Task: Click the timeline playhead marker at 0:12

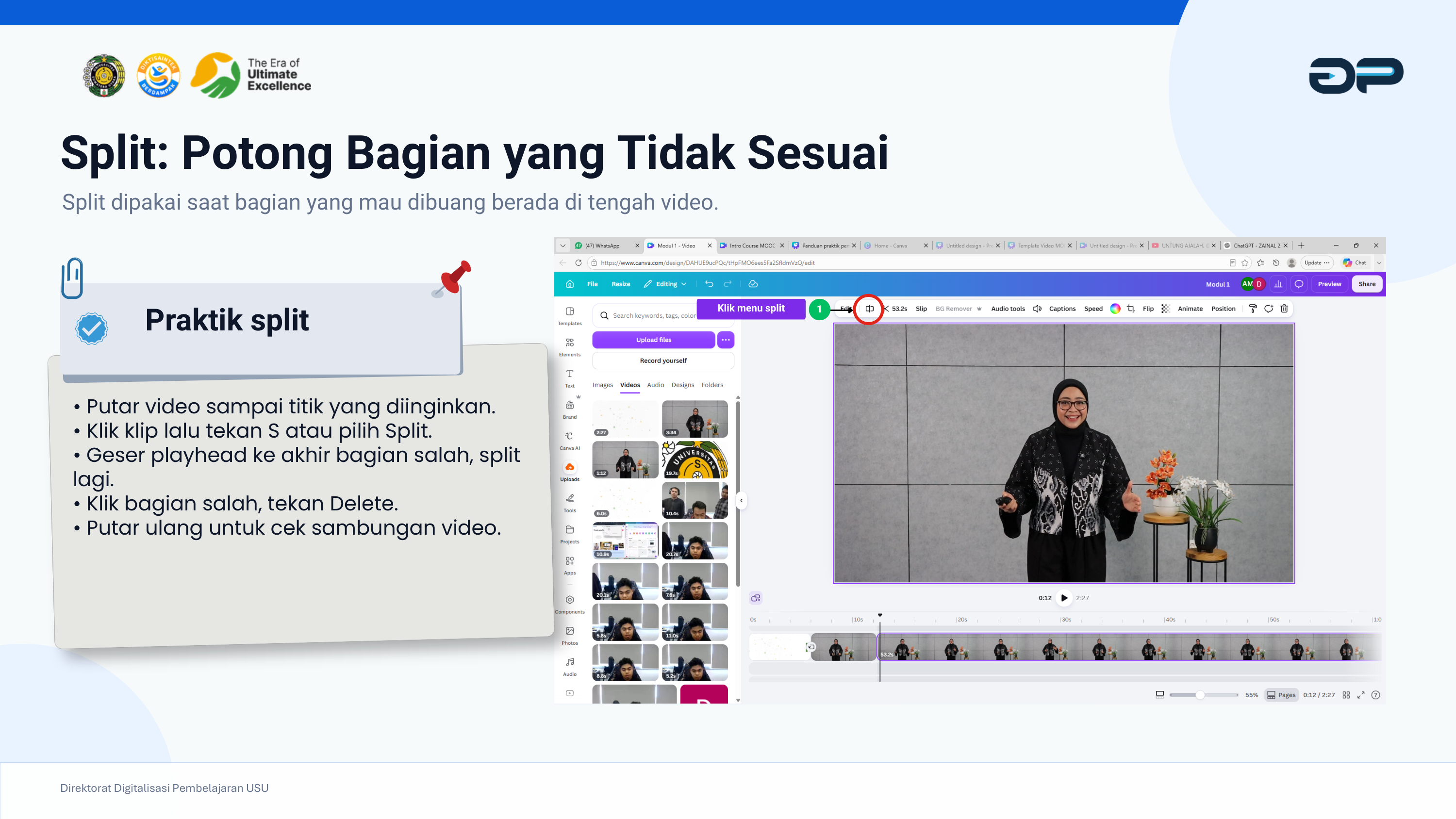Action: click(880, 615)
